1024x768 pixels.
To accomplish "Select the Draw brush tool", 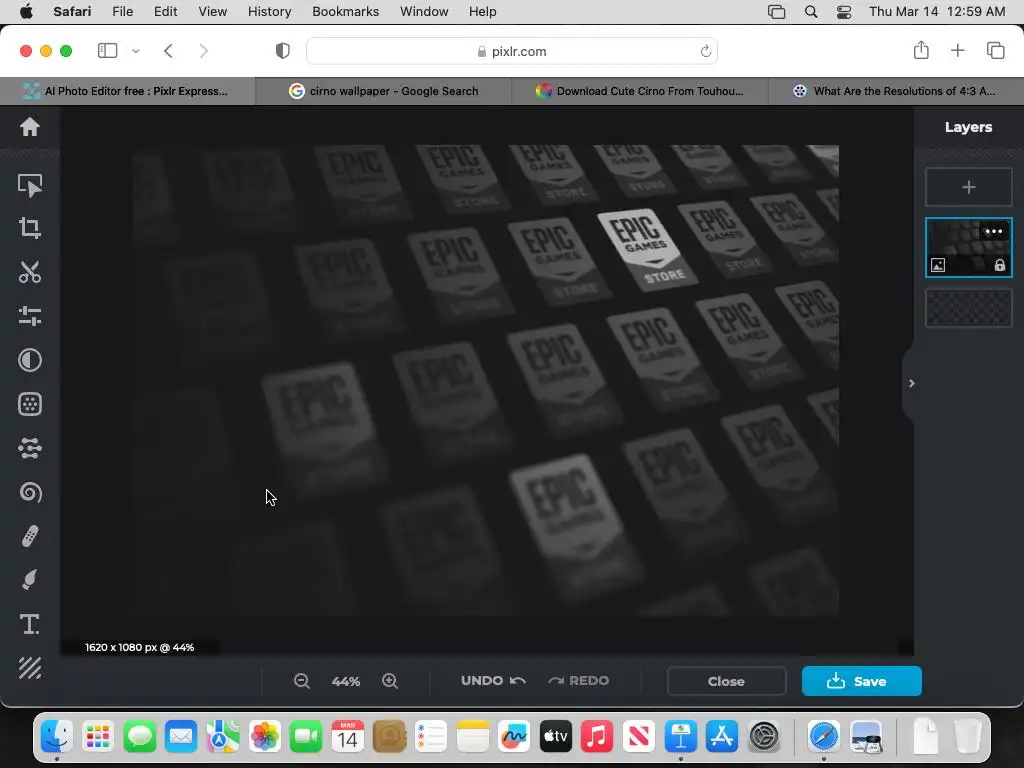I will point(29,580).
